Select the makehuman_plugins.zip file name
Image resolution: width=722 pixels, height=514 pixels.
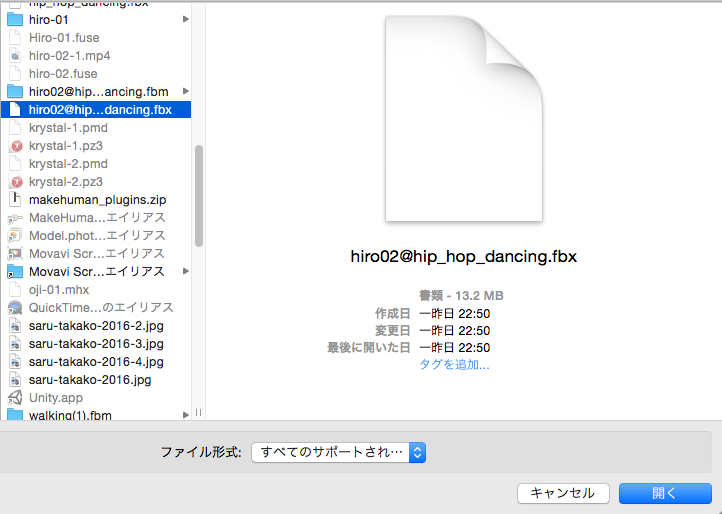click(97, 200)
